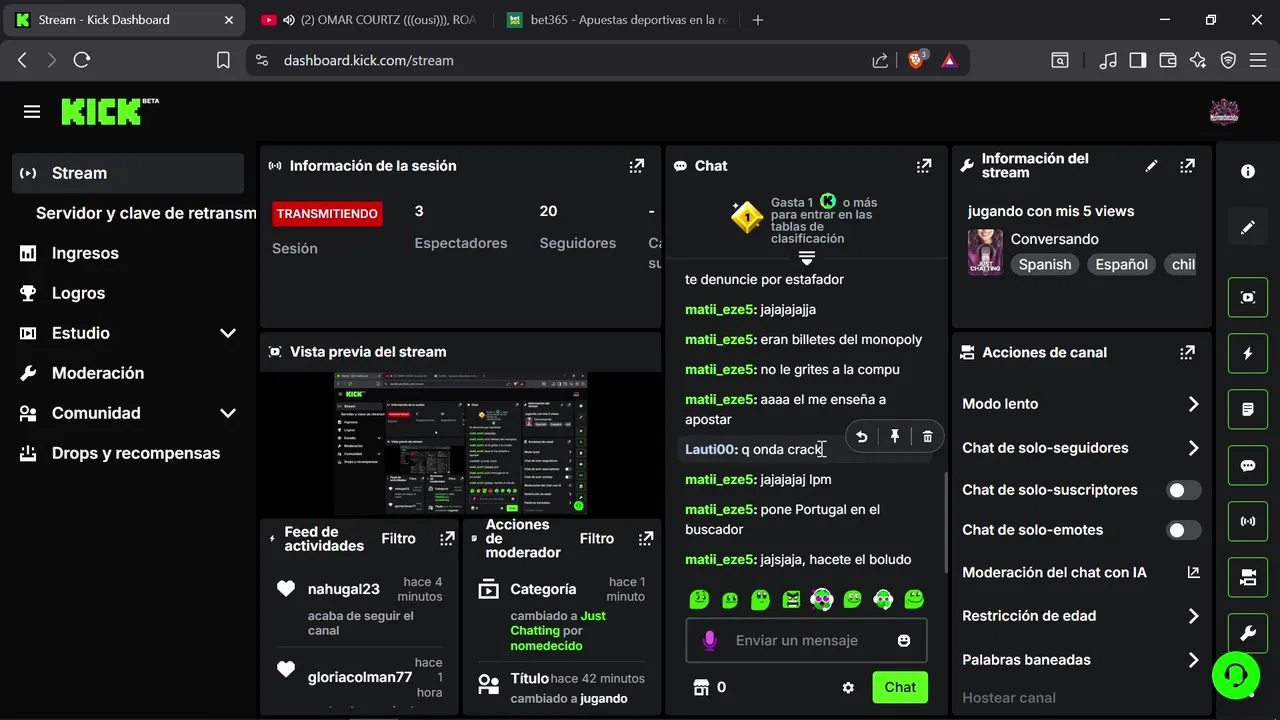Toggle the camera icon in right sidebar
1280x720 pixels.
coord(1248,577)
